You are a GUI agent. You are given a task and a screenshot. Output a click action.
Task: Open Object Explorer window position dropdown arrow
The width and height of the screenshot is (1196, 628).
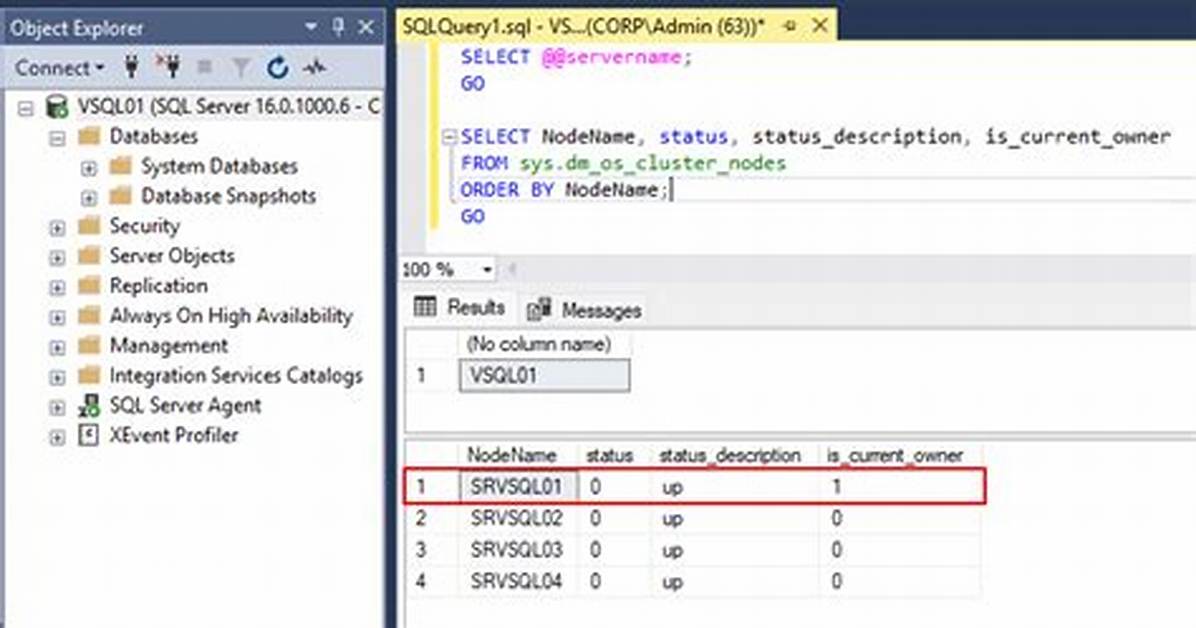[310, 27]
